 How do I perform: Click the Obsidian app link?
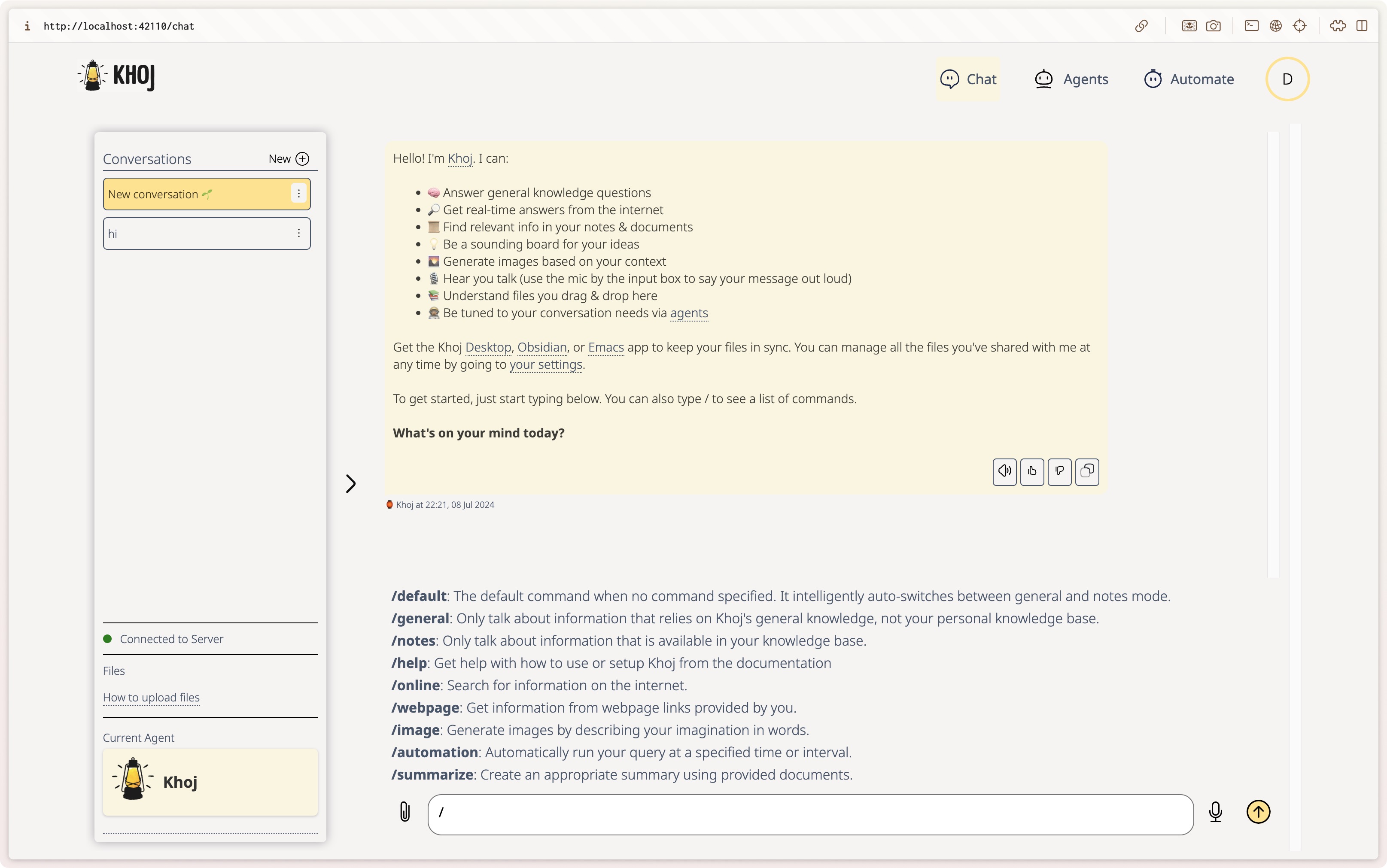tap(541, 347)
